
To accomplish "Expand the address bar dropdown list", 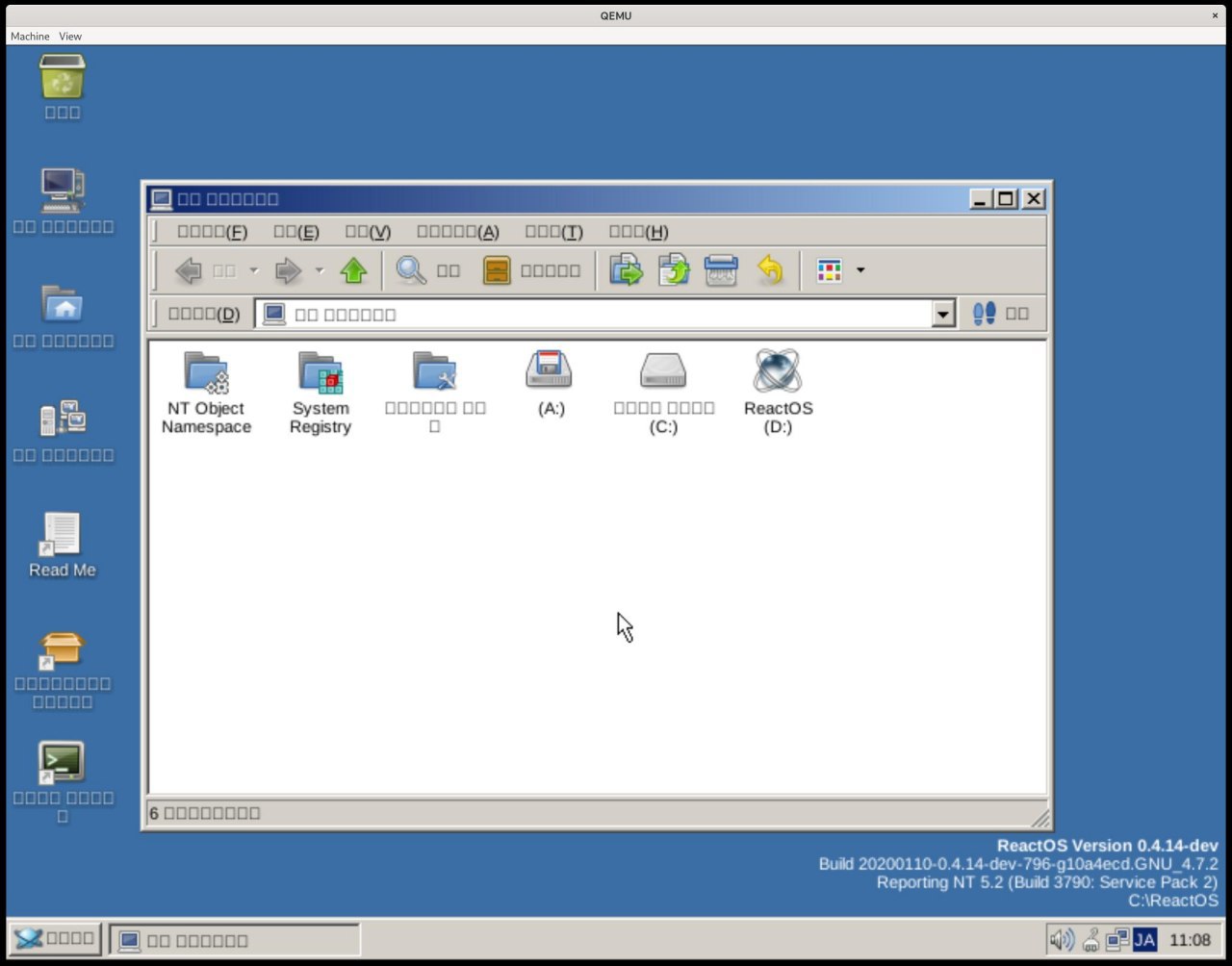I will 943,314.
